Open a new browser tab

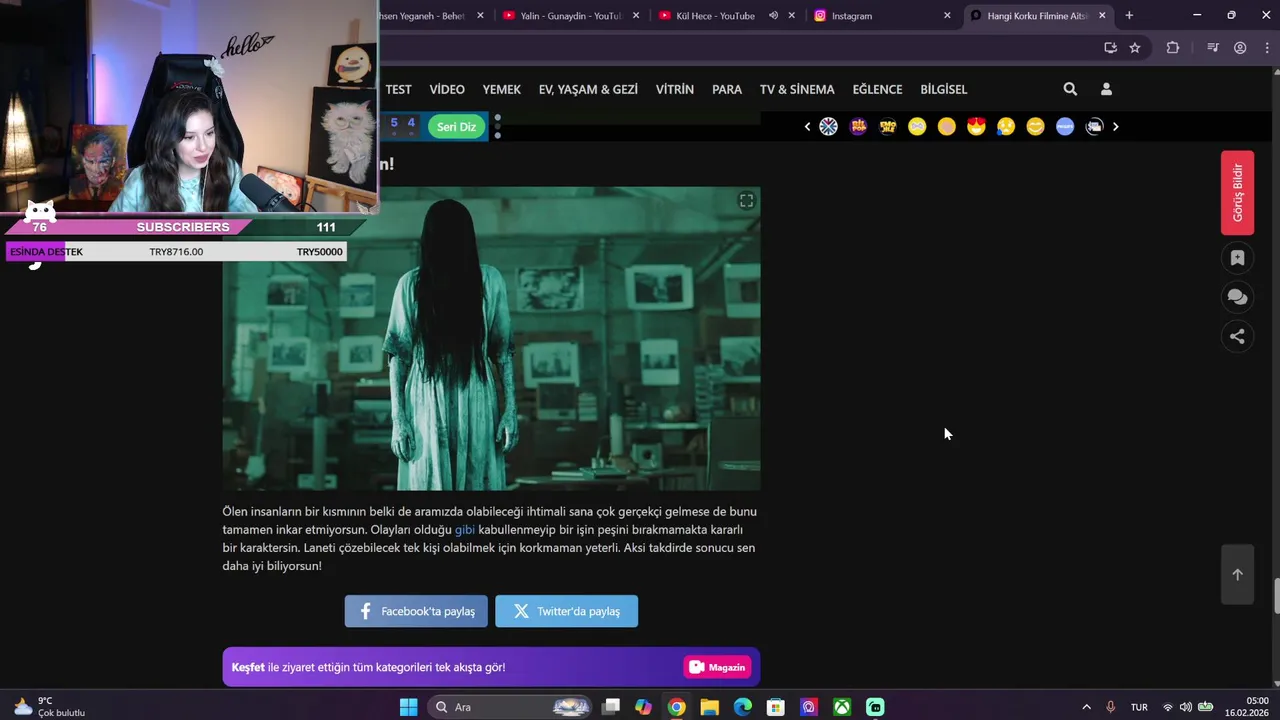(x=1129, y=16)
